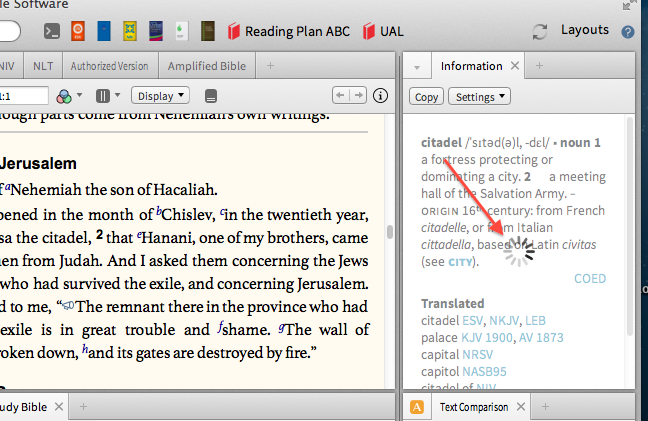Click the sync refresh icon

pyautogui.click(x=540, y=31)
